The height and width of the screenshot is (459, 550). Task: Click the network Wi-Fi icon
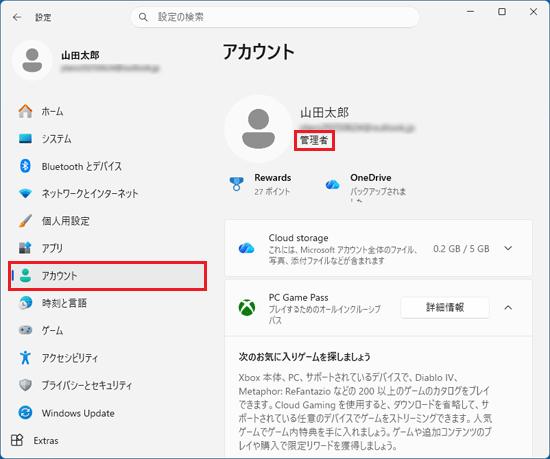(25, 193)
